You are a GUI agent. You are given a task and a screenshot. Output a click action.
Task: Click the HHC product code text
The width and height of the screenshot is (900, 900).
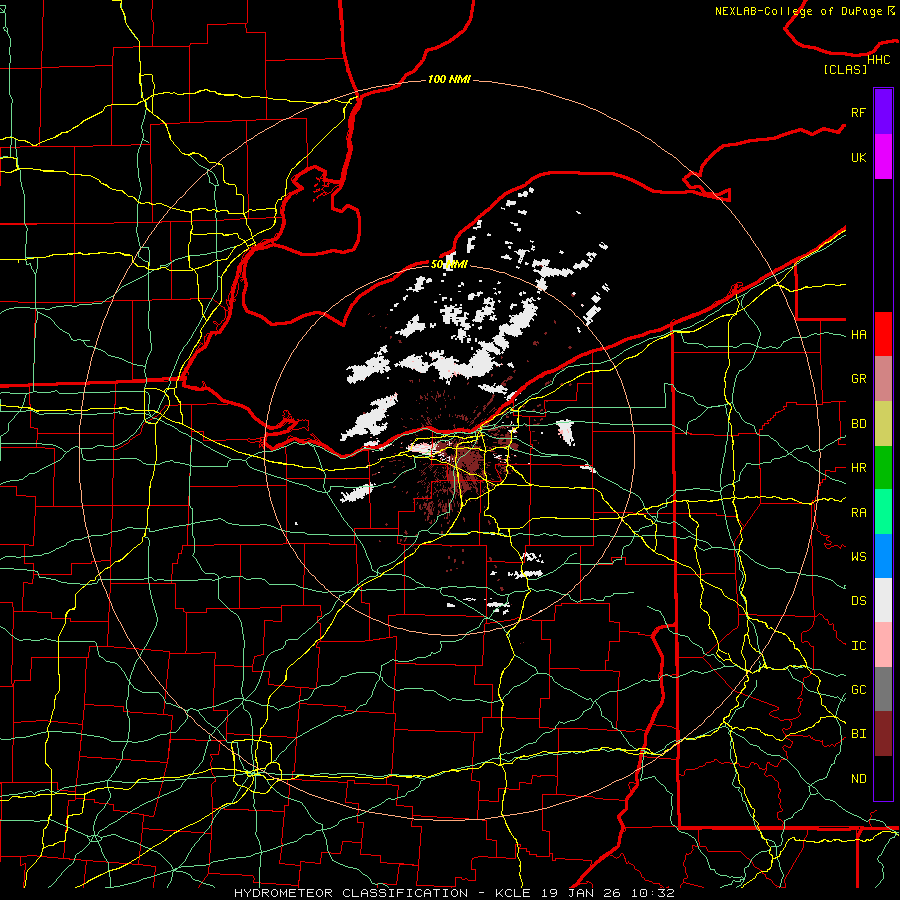(879, 60)
